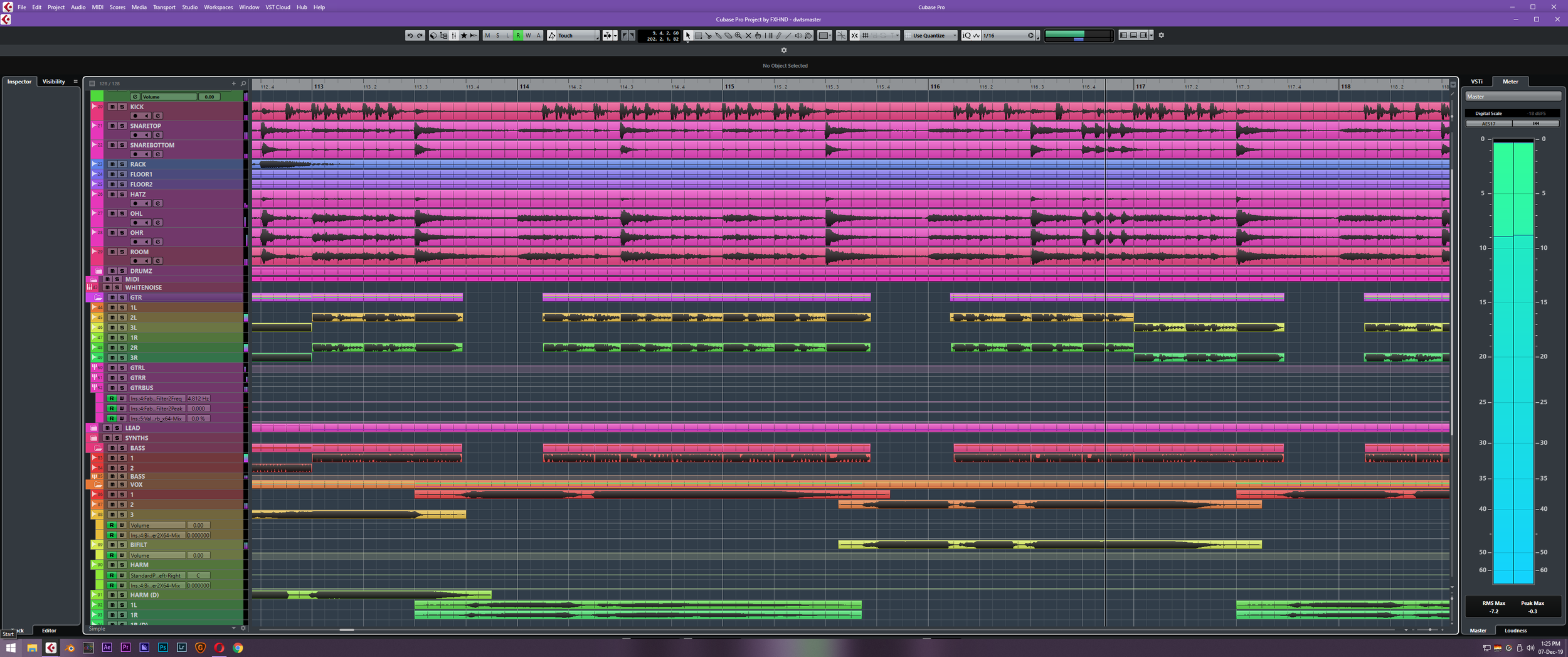Image resolution: width=1568 pixels, height=657 pixels.
Task: Toggle global Read automation R button
Action: point(518,35)
